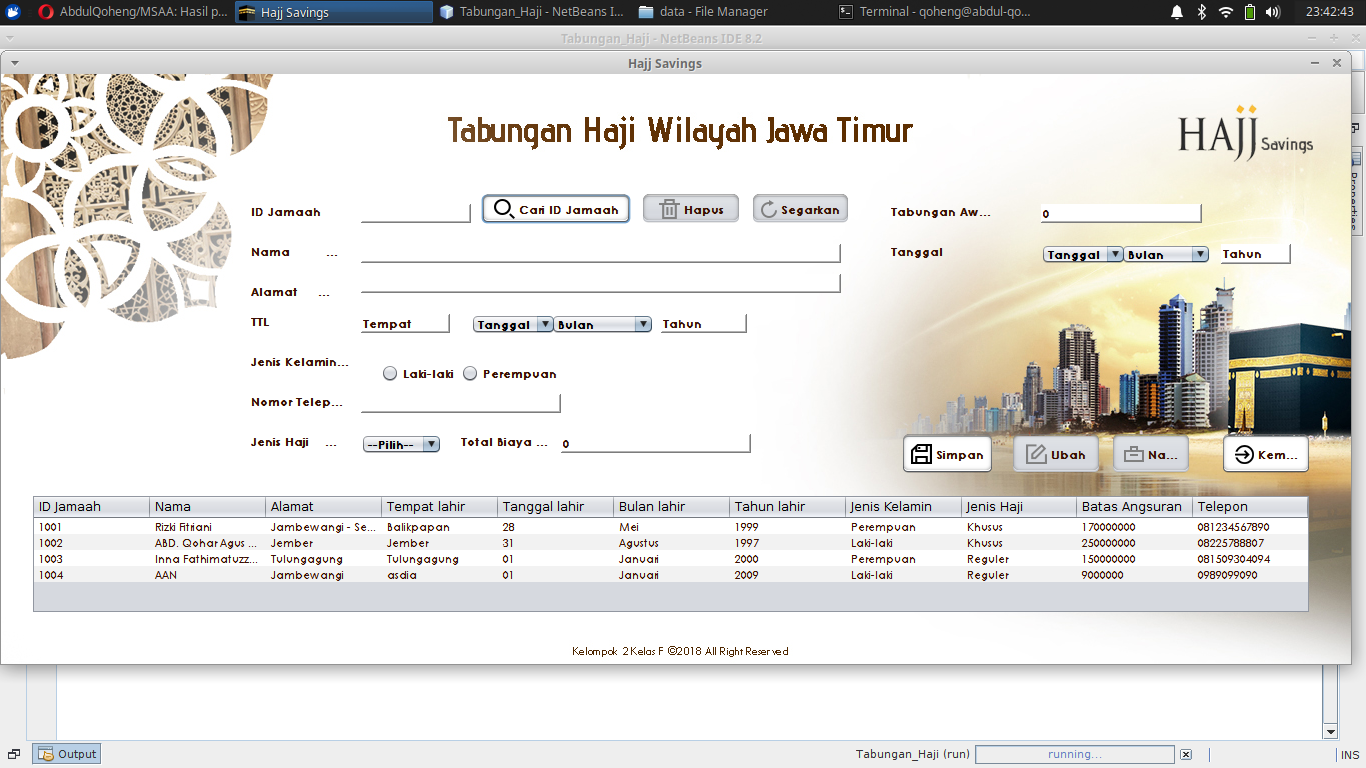This screenshot has width=1366, height=768.
Task: Select the table row named AAN
Action: click(x=671, y=575)
